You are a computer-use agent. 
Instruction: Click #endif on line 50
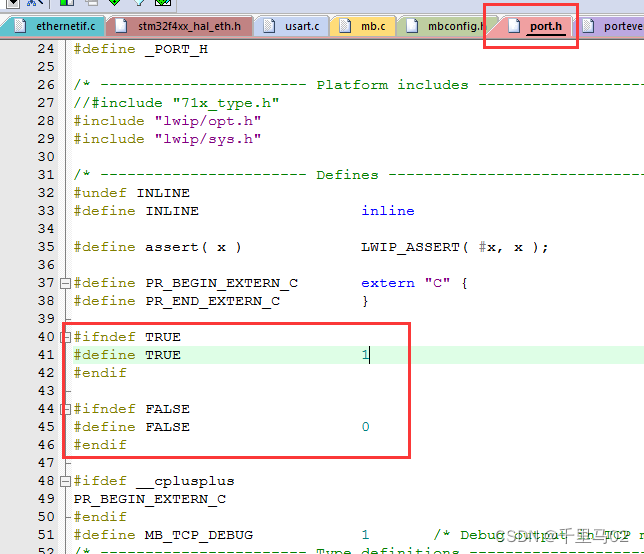tap(100, 517)
